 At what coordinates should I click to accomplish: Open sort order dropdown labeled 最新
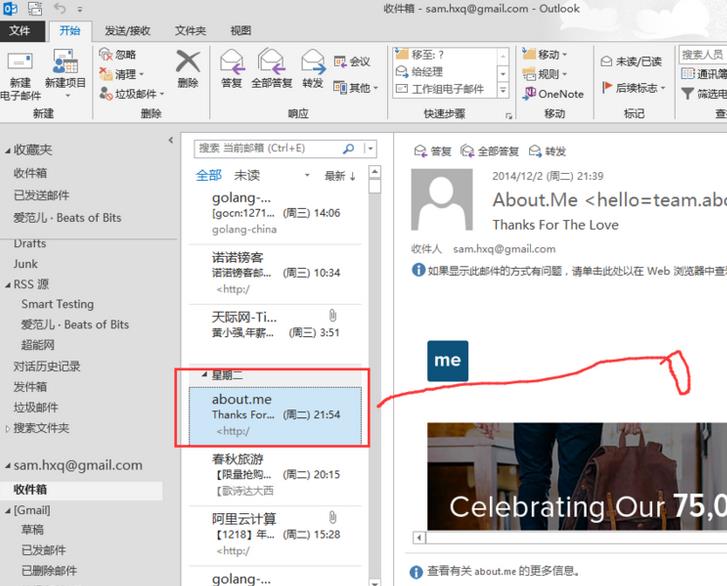(339, 176)
